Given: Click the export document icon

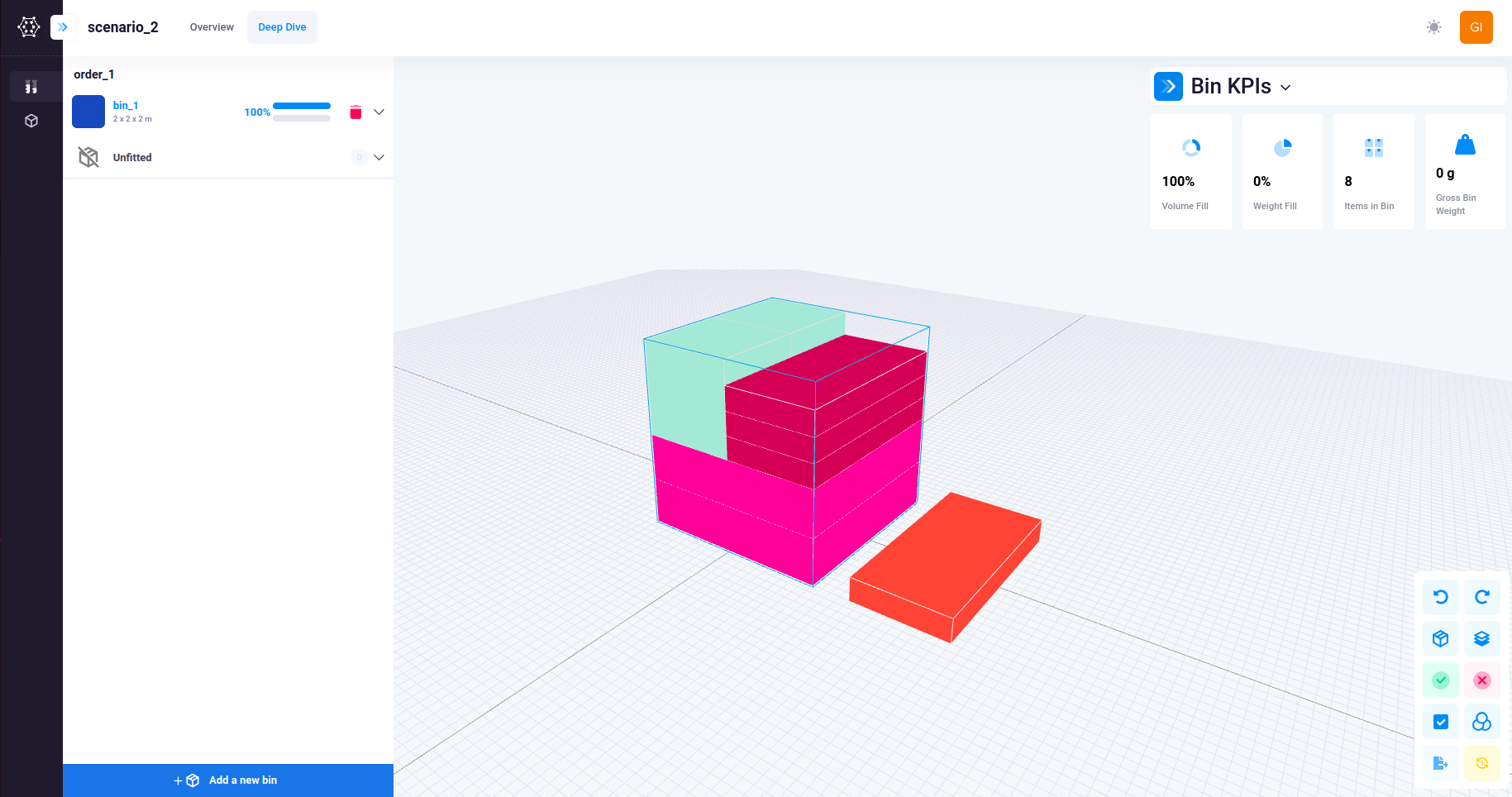Looking at the screenshot, I should (x=1440, y=762).
